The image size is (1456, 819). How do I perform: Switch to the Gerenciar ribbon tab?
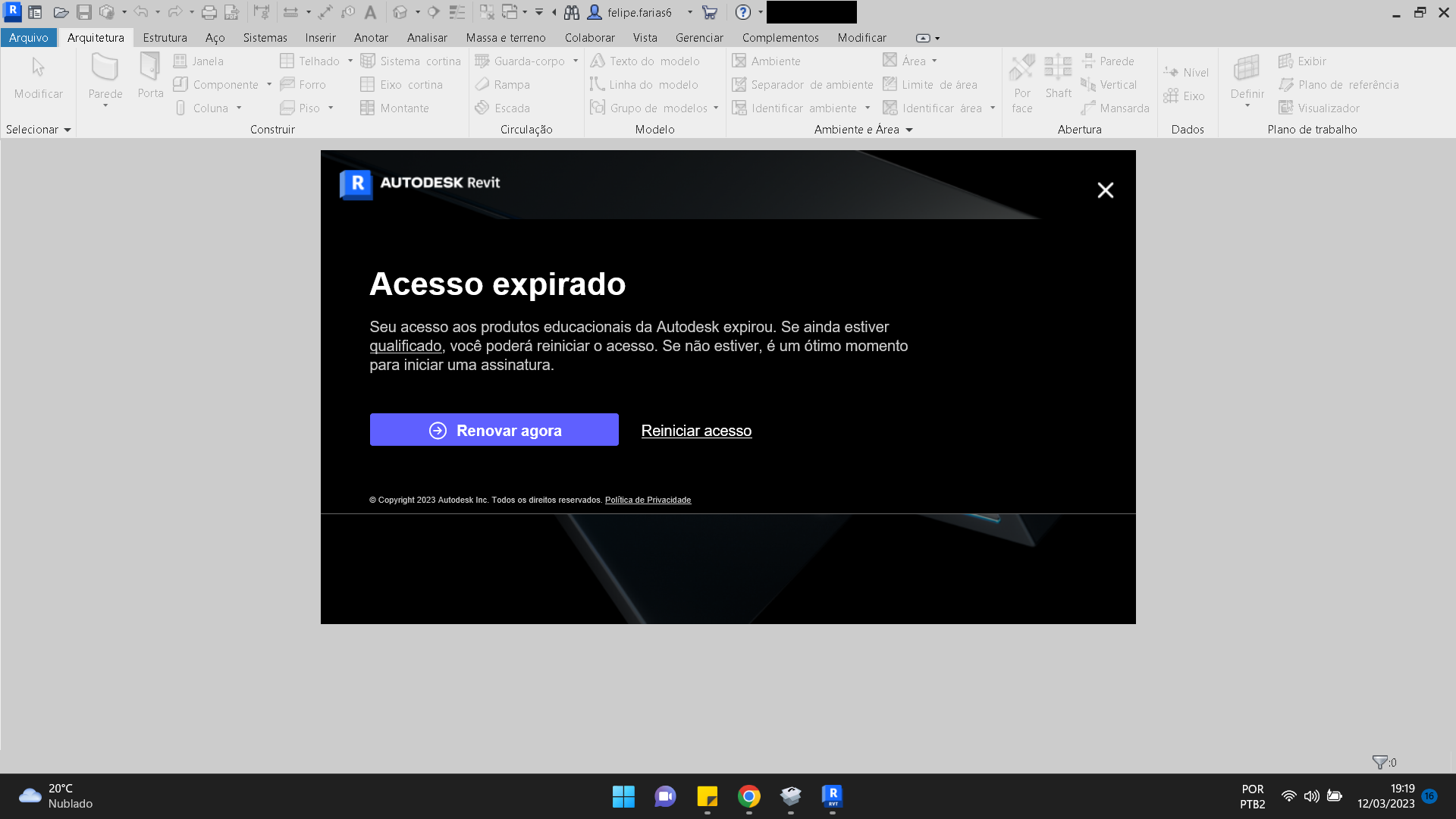[x=699, y=37]
